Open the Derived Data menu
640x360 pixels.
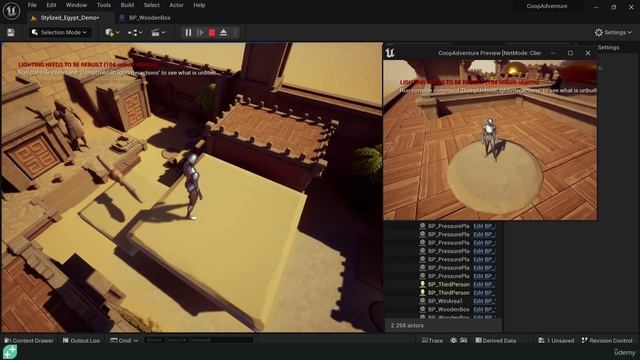pos(496,340)
